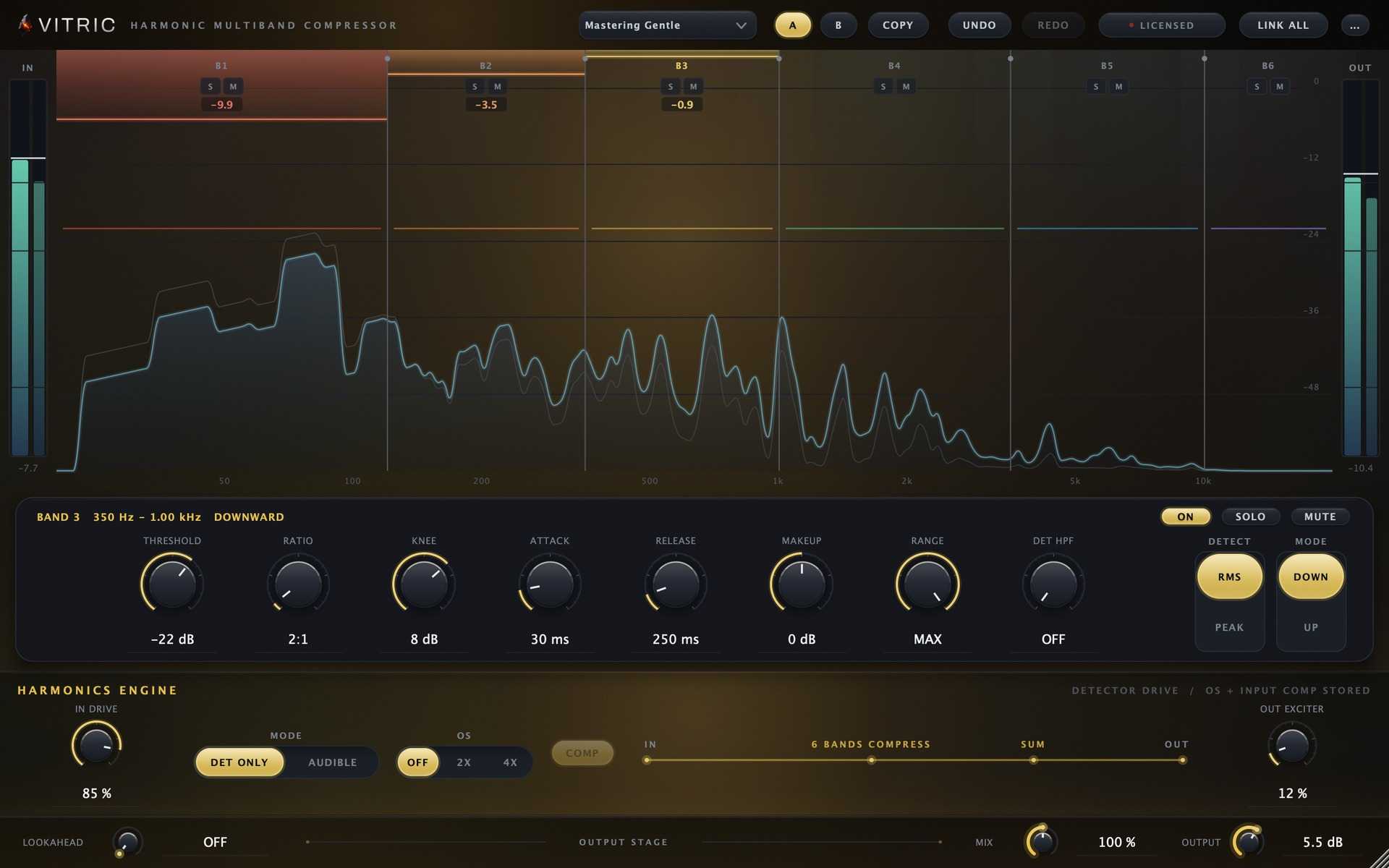The height and width of the screenshot is (868, 1389).
Task: Click the MAKEUP knob
Action: tap(802, 584)
